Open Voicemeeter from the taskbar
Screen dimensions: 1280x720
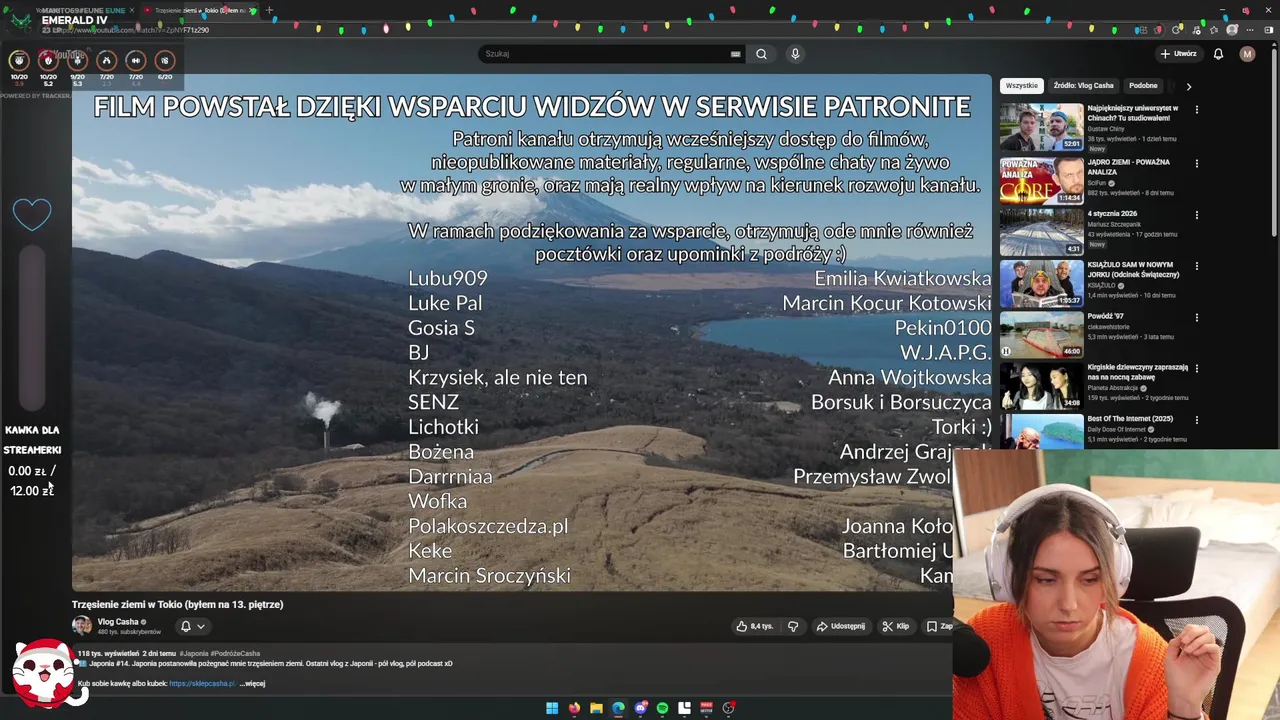coord(706,708)
